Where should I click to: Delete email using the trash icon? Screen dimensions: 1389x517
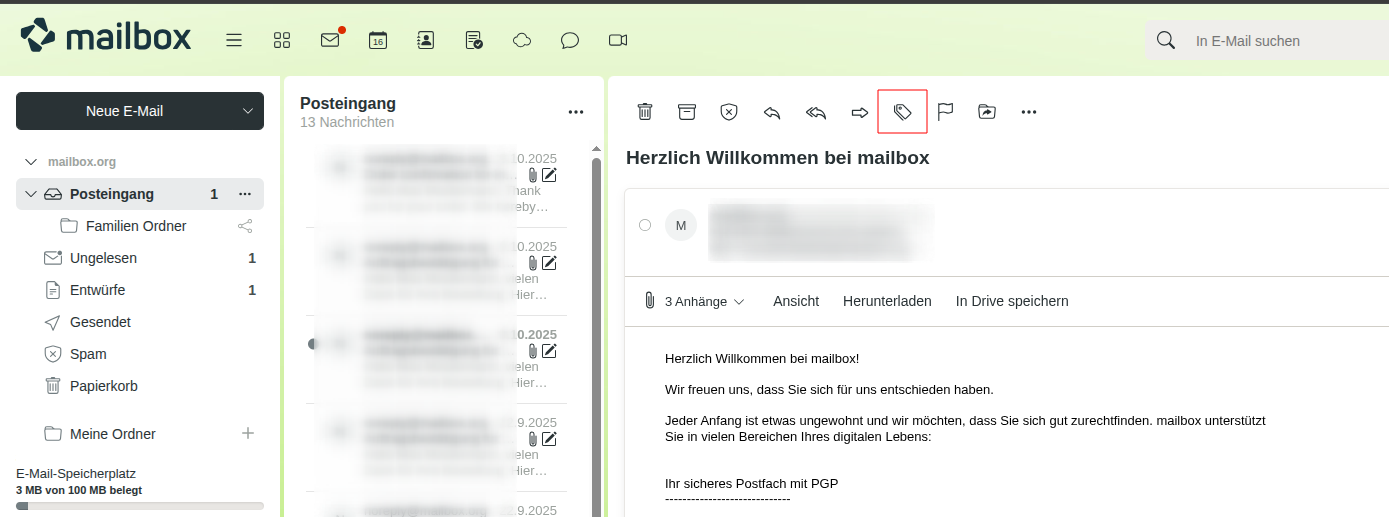click(x=645, y=112)
